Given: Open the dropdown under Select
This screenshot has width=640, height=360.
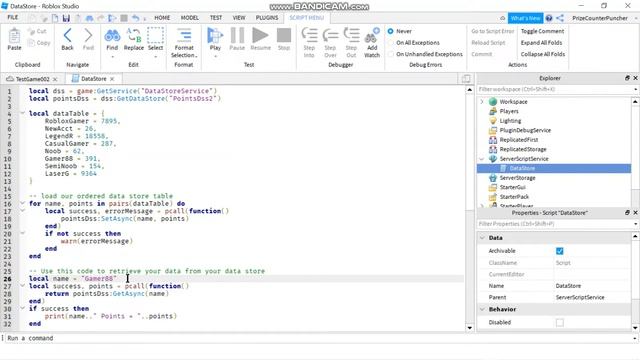Looking at the screenshot, I should point(156,56).
